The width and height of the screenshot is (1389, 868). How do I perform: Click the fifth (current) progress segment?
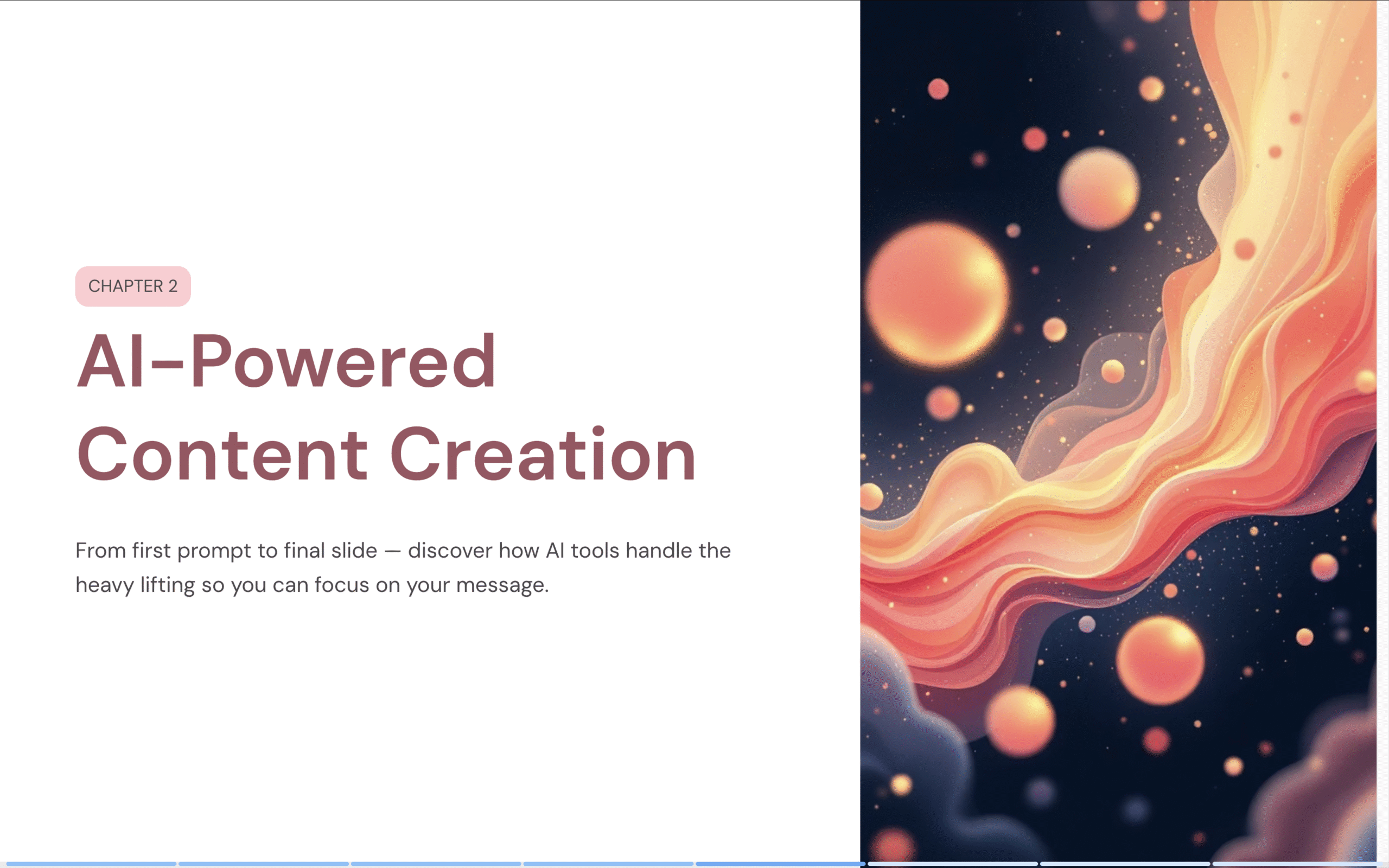click(780, 864)
